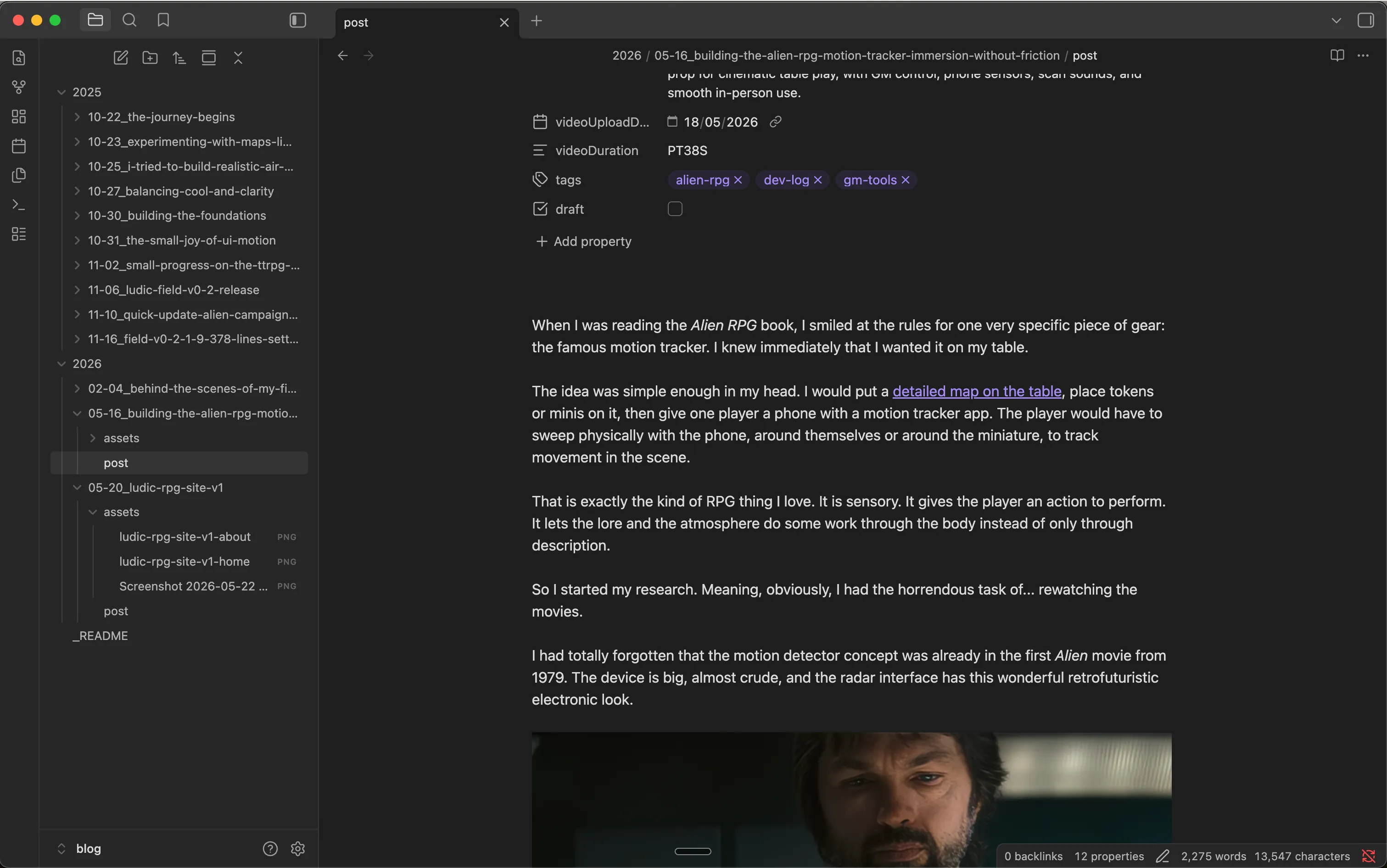The image size is (1387, 868).
Task: Open tab list dropdown chevron
Action: [x=1336, y=21]
